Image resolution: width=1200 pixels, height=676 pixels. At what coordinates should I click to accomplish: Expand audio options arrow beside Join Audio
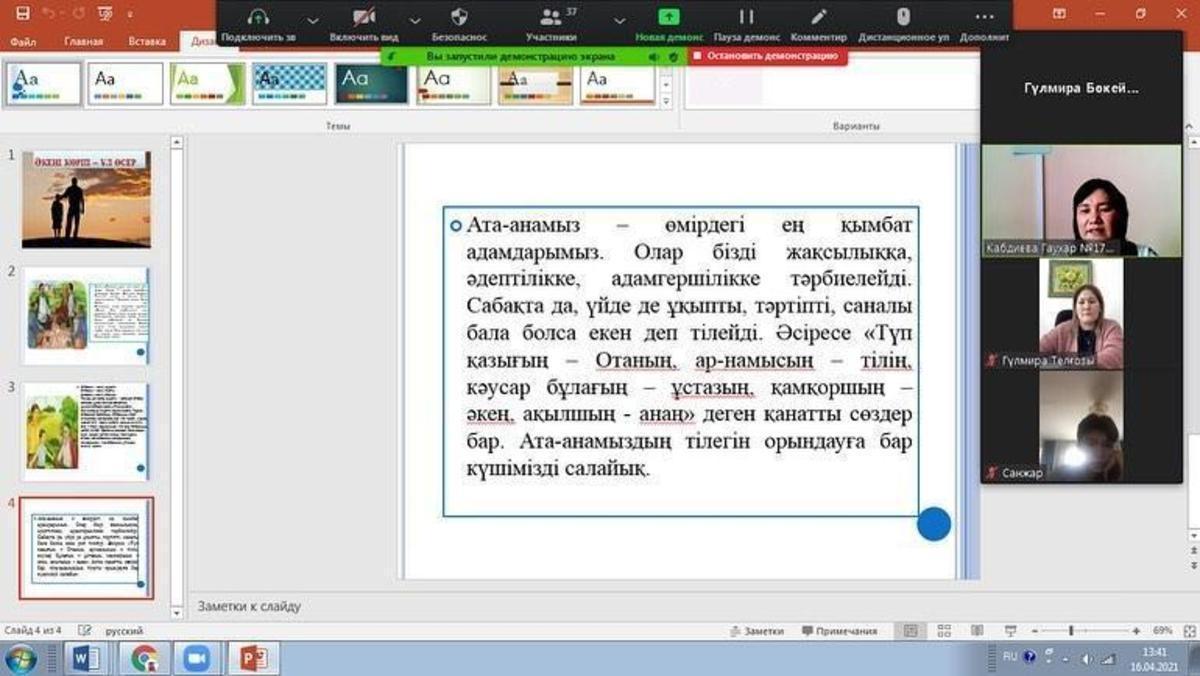point(312,19)
